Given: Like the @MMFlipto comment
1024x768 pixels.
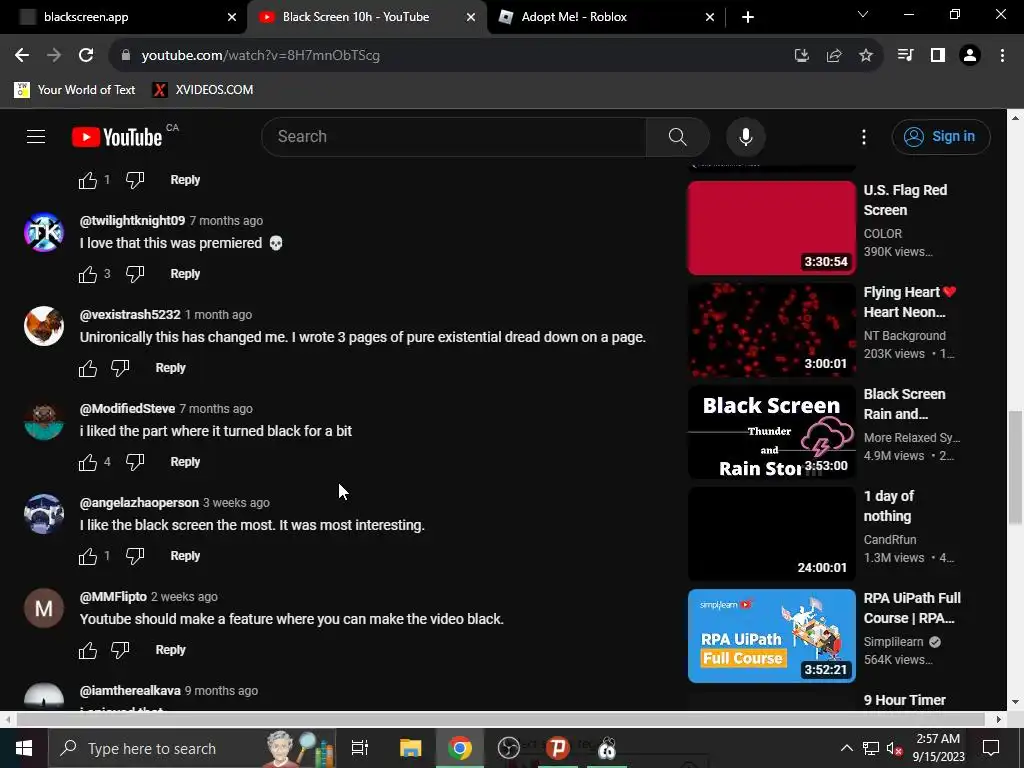Looking at the screenshot, I should pyautogui.click(x=88, y=650).
